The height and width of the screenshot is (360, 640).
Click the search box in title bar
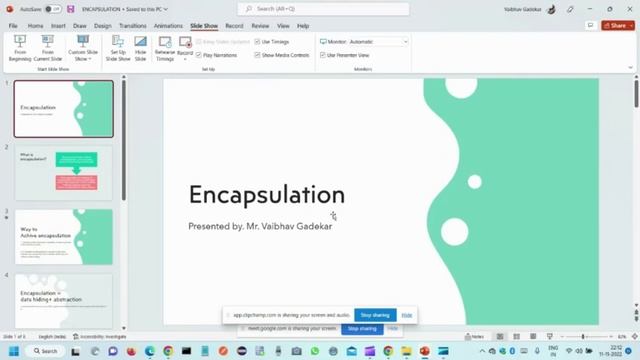[323, 9]
